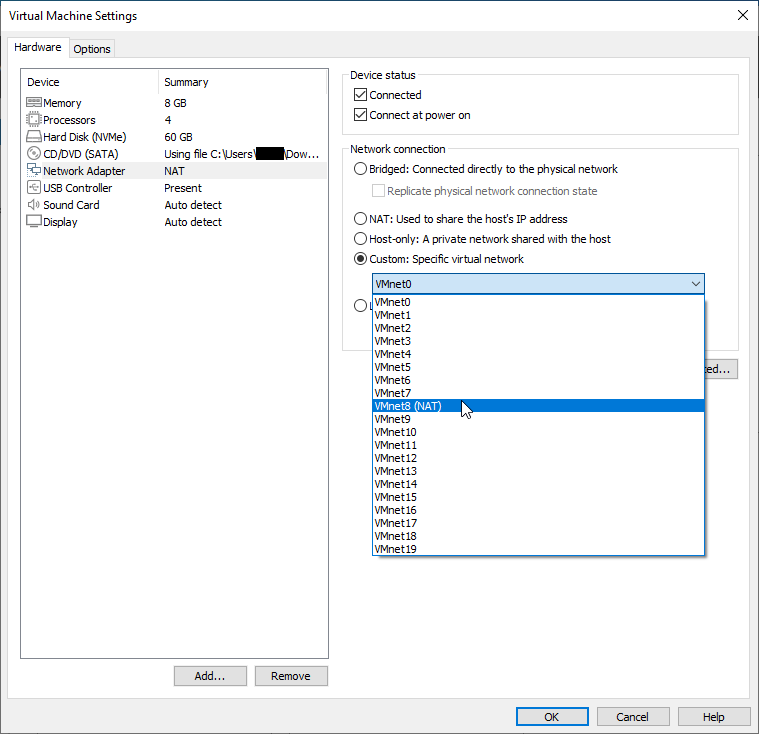Open Help for this dialog
Screen dimensions: 759x734
click(x=713, y=717)
